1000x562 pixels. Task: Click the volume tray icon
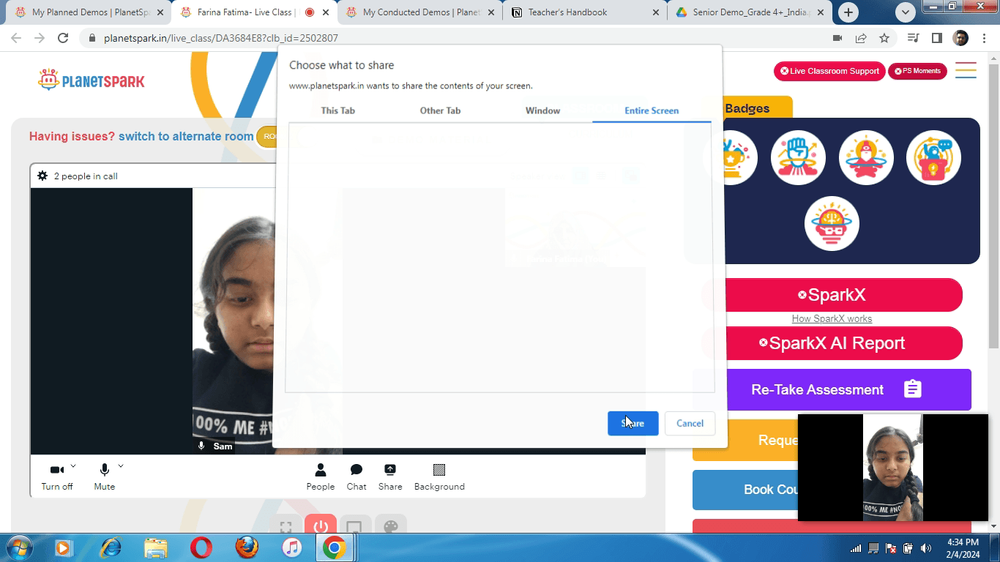tap(925, 548)
